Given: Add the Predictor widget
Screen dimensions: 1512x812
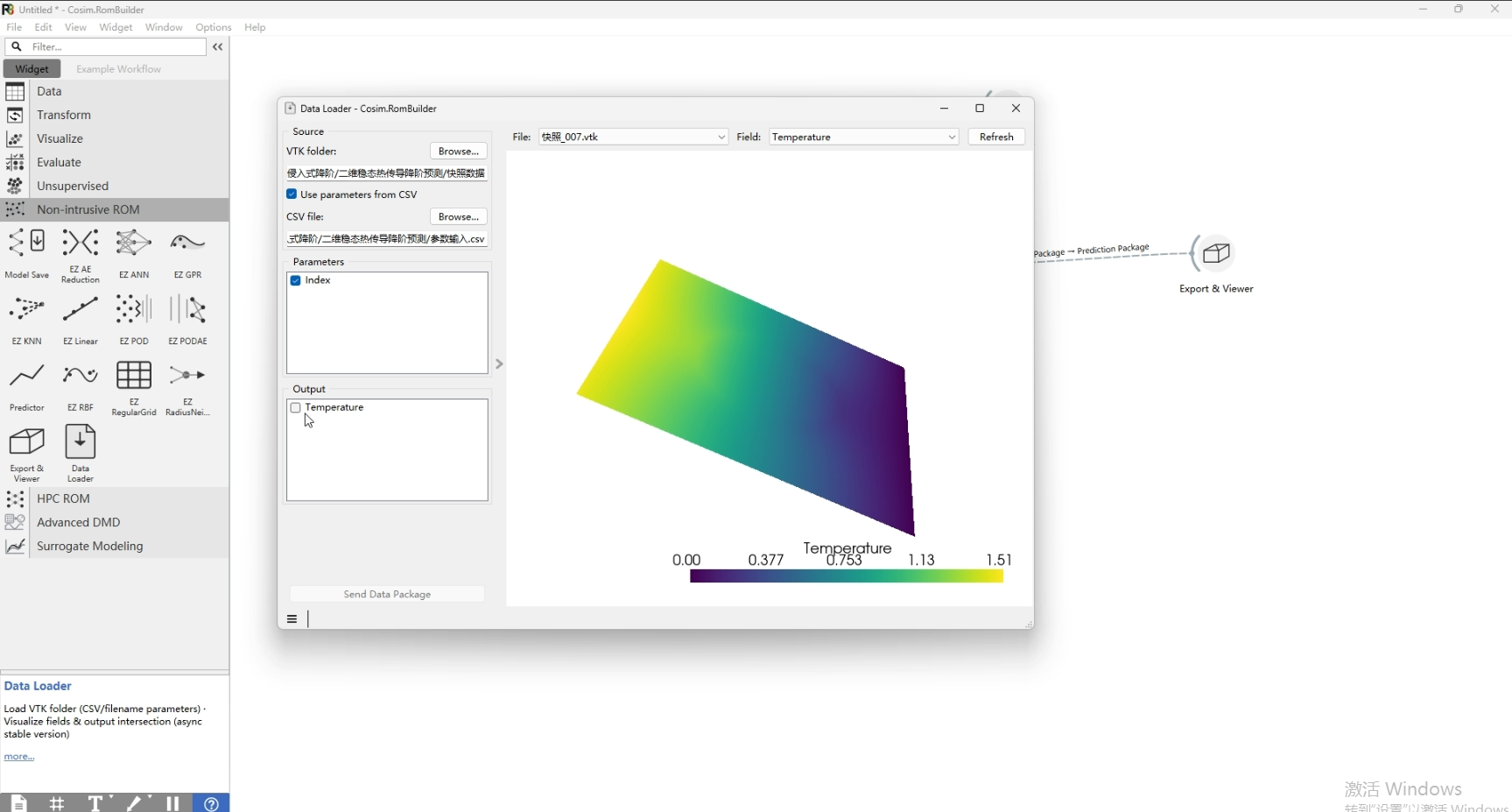Looking at the screenshot, I should click(x=27, y=387).
